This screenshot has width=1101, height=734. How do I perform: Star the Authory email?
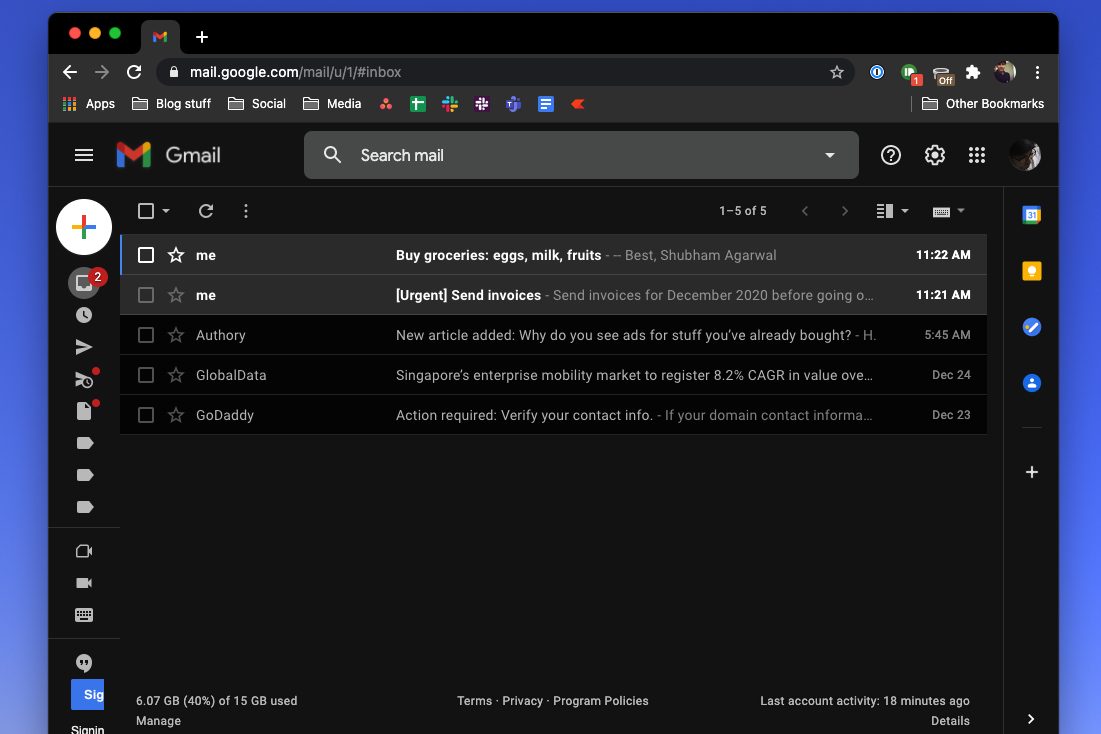176,335
